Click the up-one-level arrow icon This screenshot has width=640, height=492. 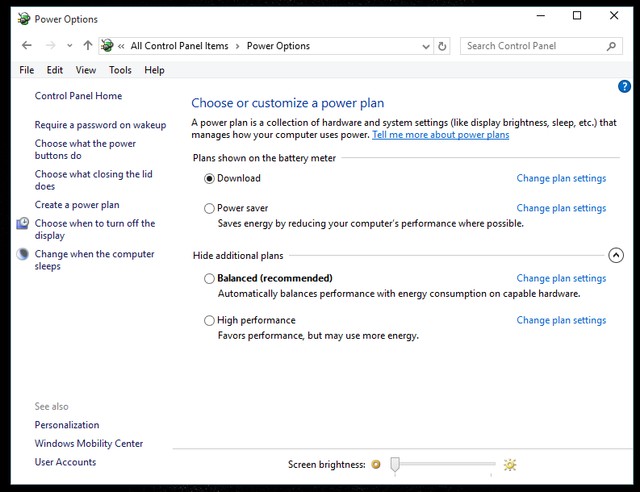[x=88, y=45]
